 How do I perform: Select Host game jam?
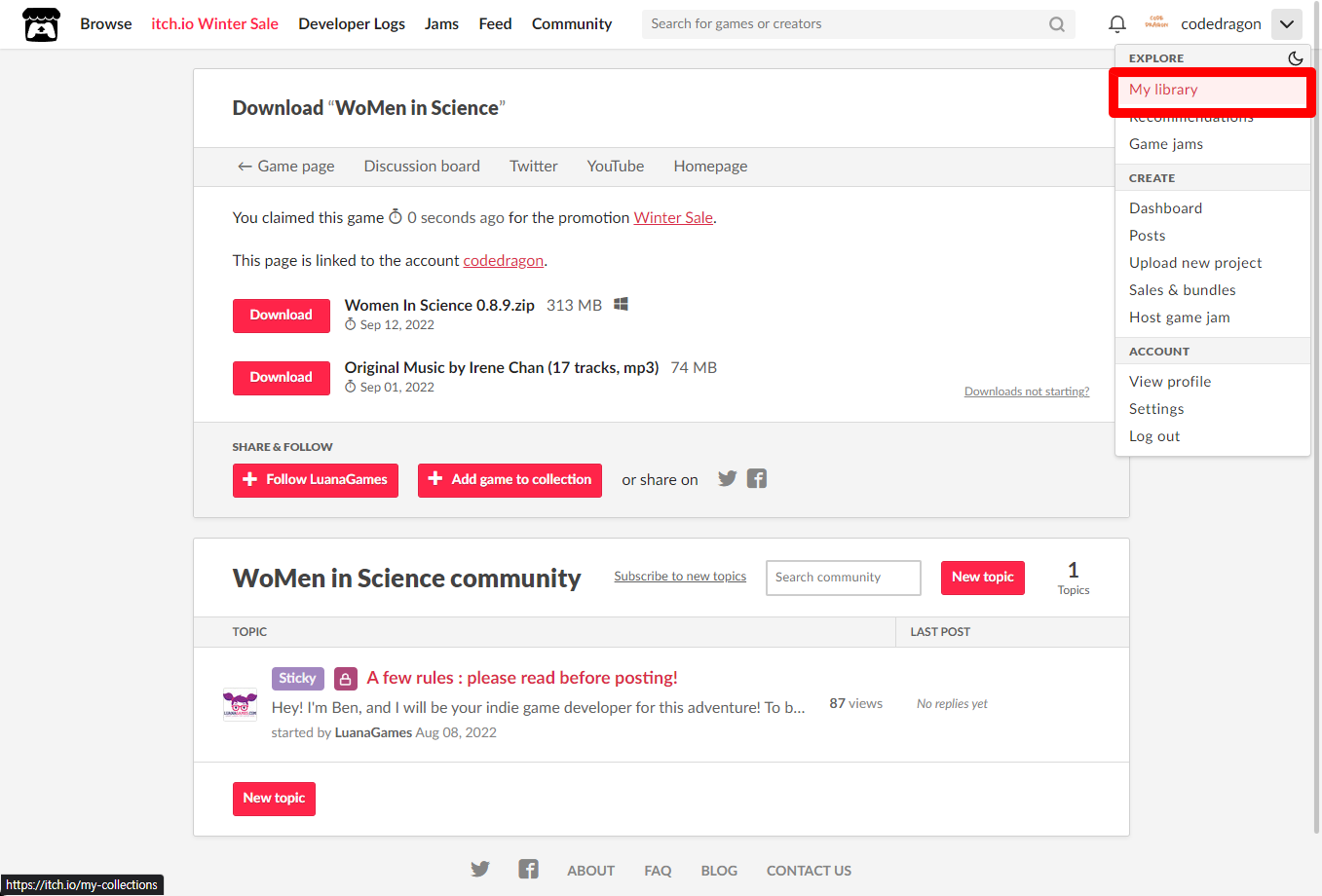[x=1212, y=317]
